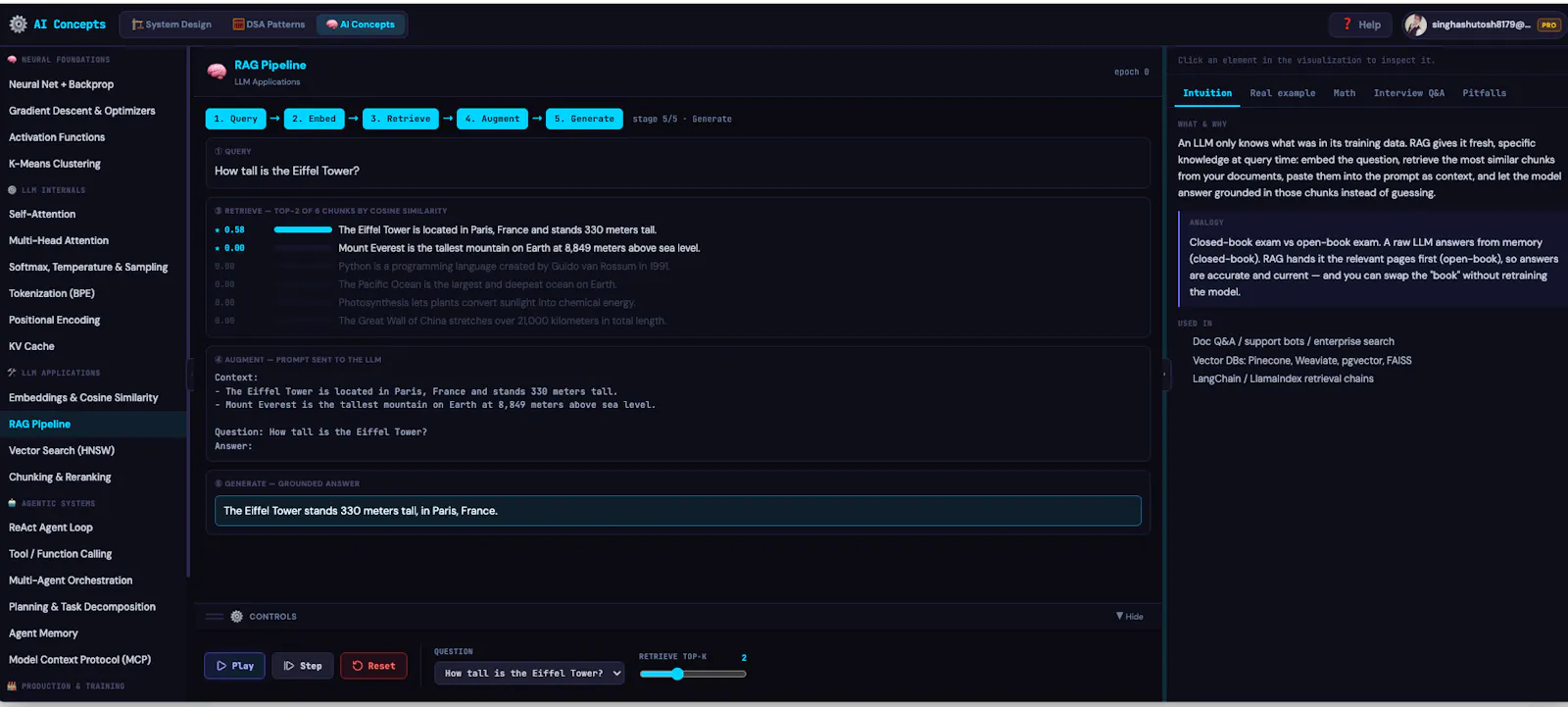
Task: Play the RAG pipeline animation
Action: (234, 666)
